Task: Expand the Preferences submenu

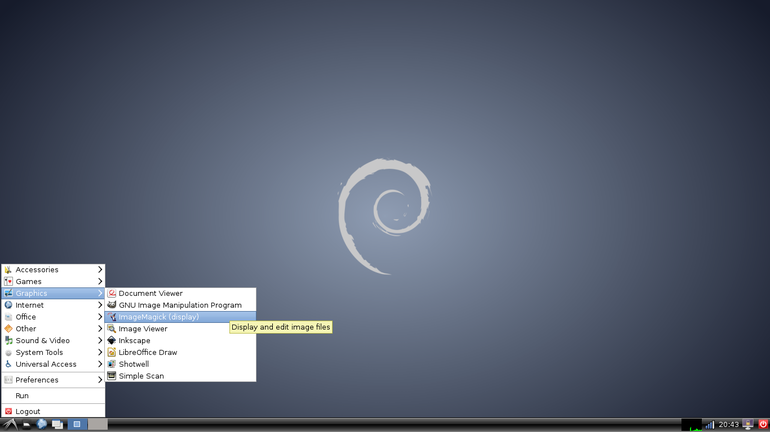Action: [53, 380]
